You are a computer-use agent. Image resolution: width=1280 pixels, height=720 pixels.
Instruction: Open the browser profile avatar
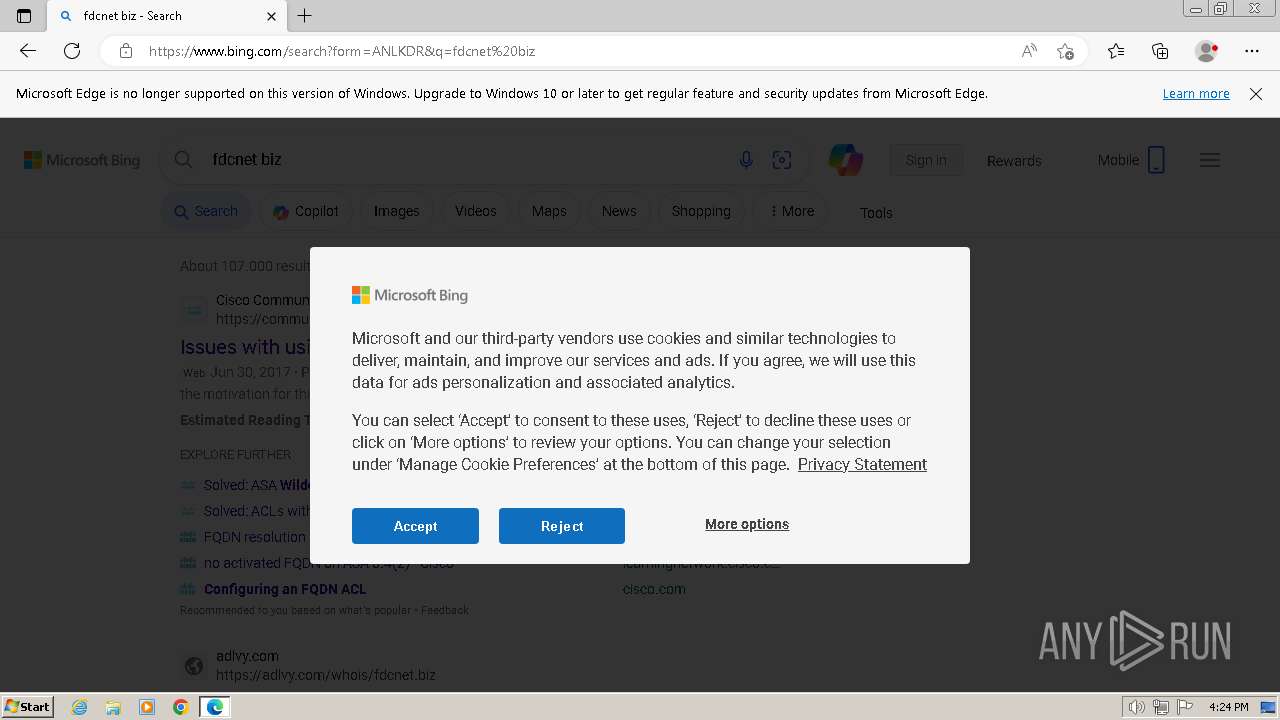(1206, 51)
